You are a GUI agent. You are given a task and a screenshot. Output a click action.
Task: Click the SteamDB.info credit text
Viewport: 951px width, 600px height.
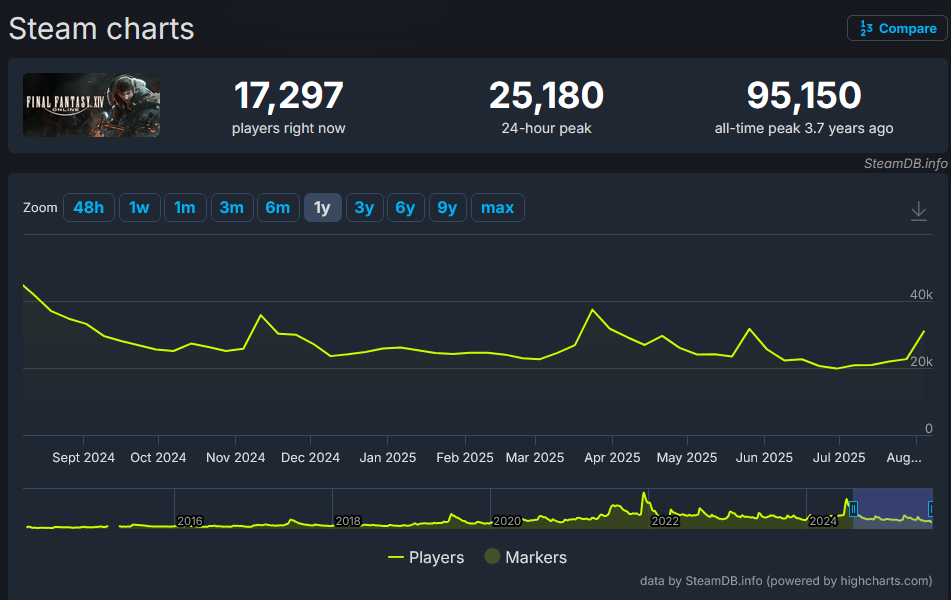pyautogui.click(x=906, y=163)
